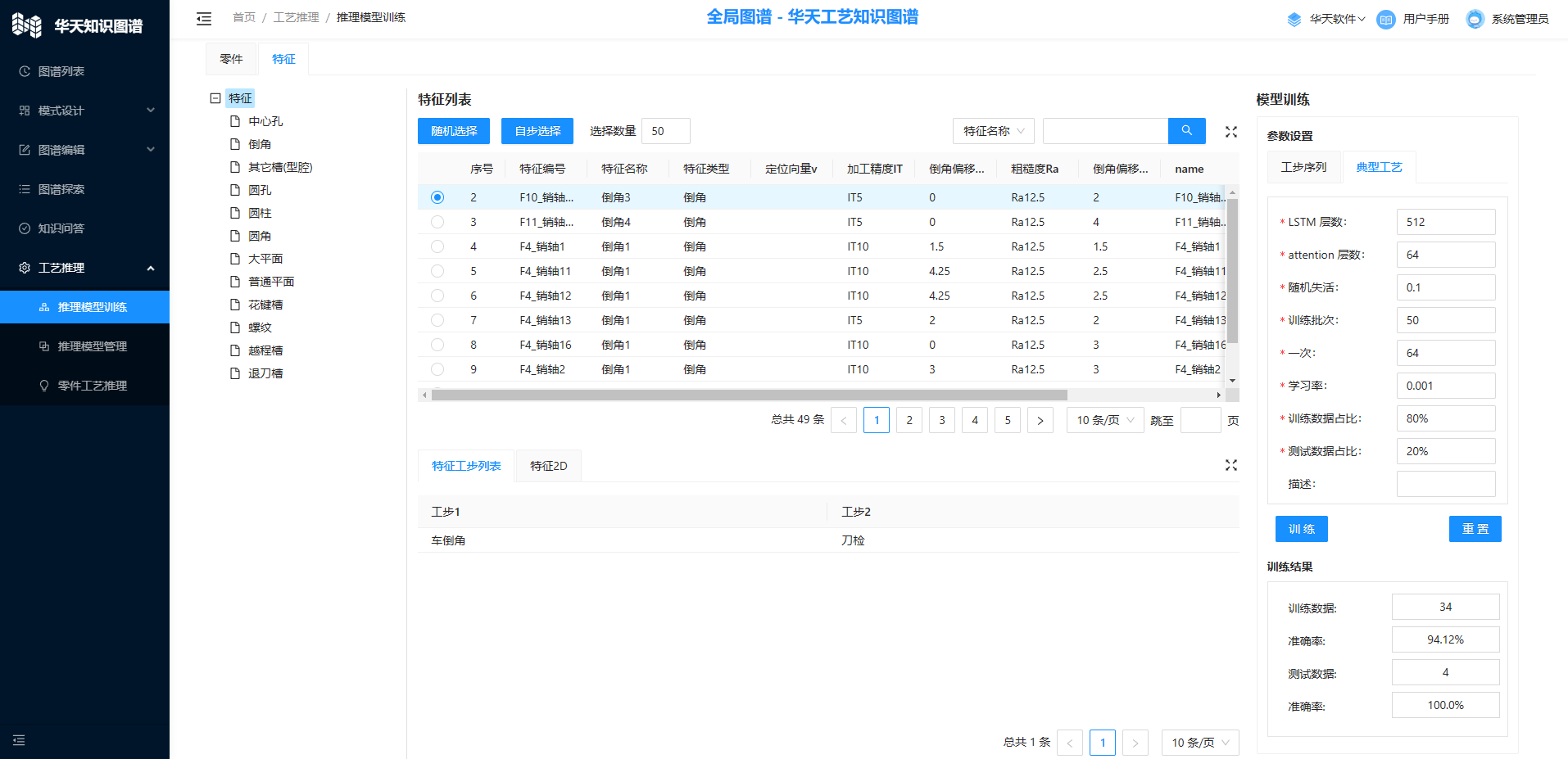Click the 训练 button
The image size is (1568, 759).
(x=1301, y=529)
